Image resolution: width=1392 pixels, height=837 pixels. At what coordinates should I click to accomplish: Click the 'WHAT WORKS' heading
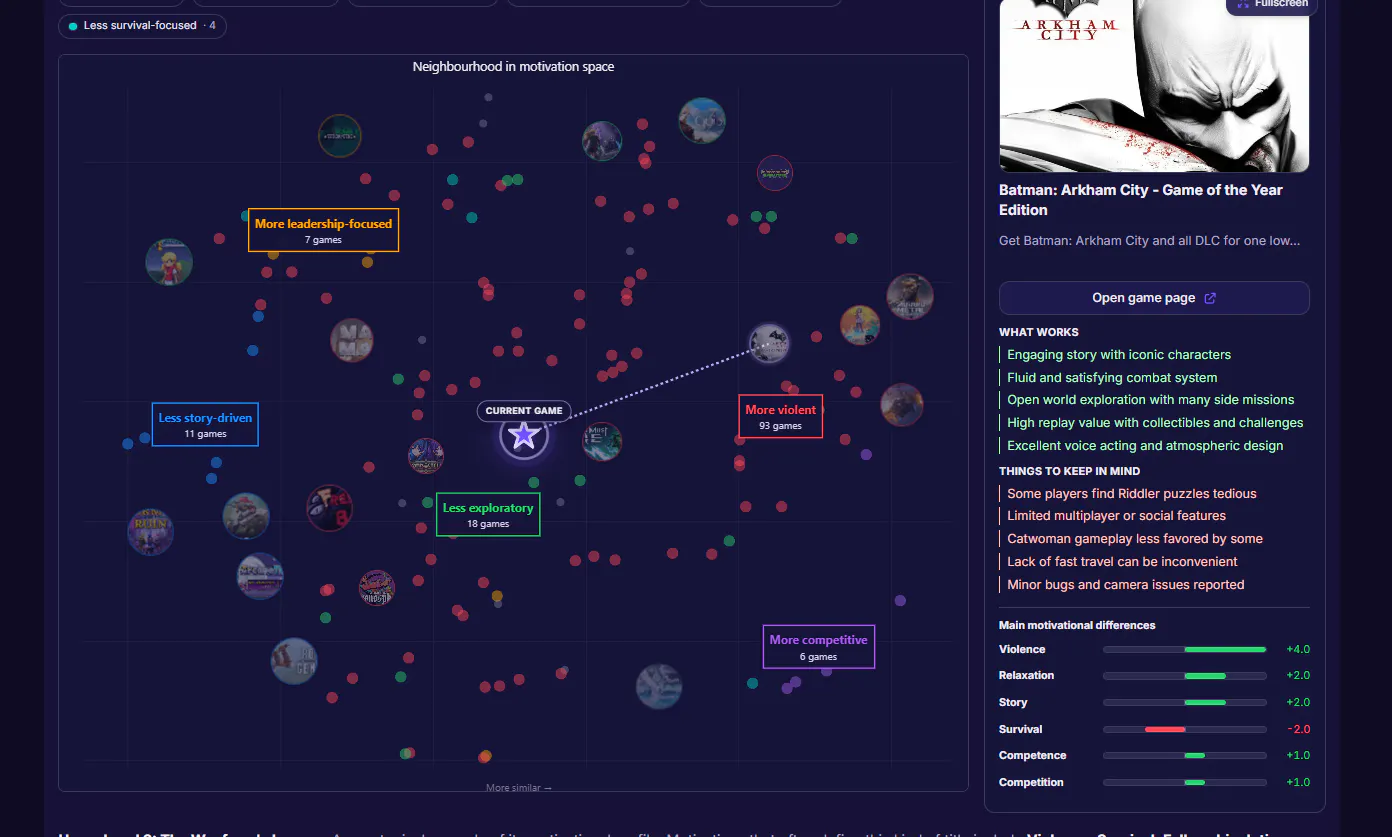pos(1039,332)
